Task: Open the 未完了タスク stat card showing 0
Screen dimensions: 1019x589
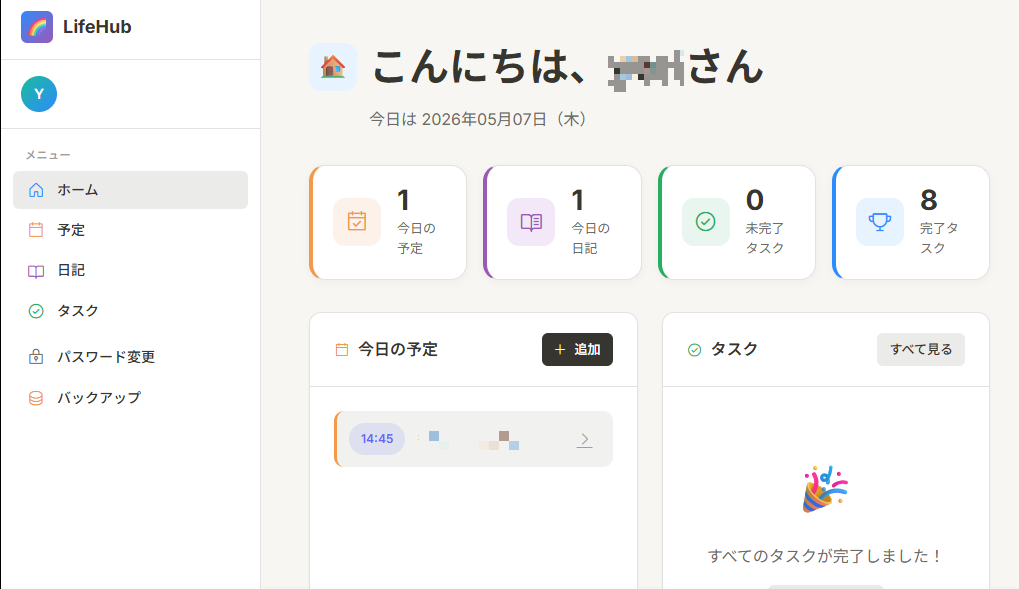Action: tap(737, 222)
